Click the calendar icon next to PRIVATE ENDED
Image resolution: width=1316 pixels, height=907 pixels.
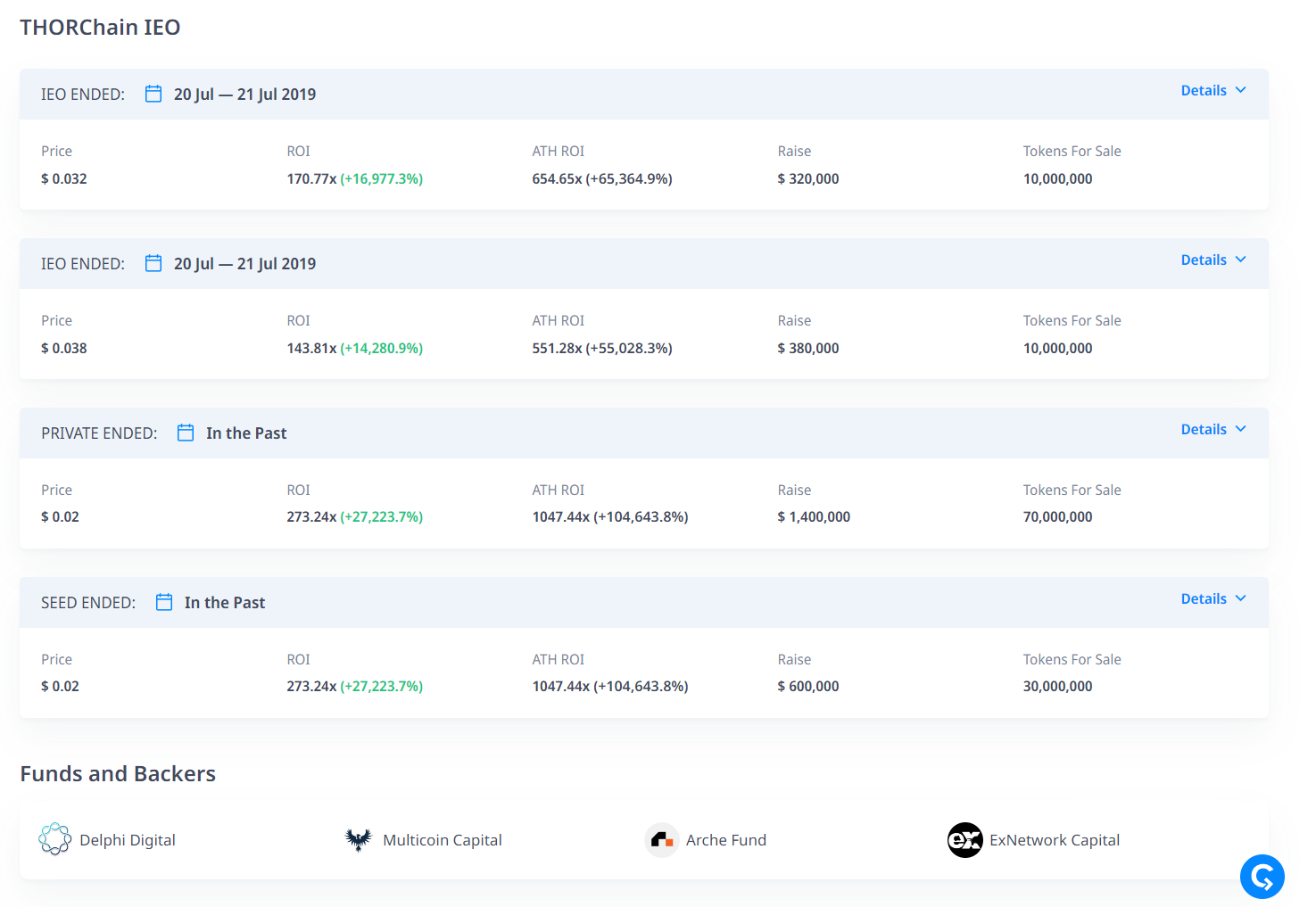tap(185, 432)
